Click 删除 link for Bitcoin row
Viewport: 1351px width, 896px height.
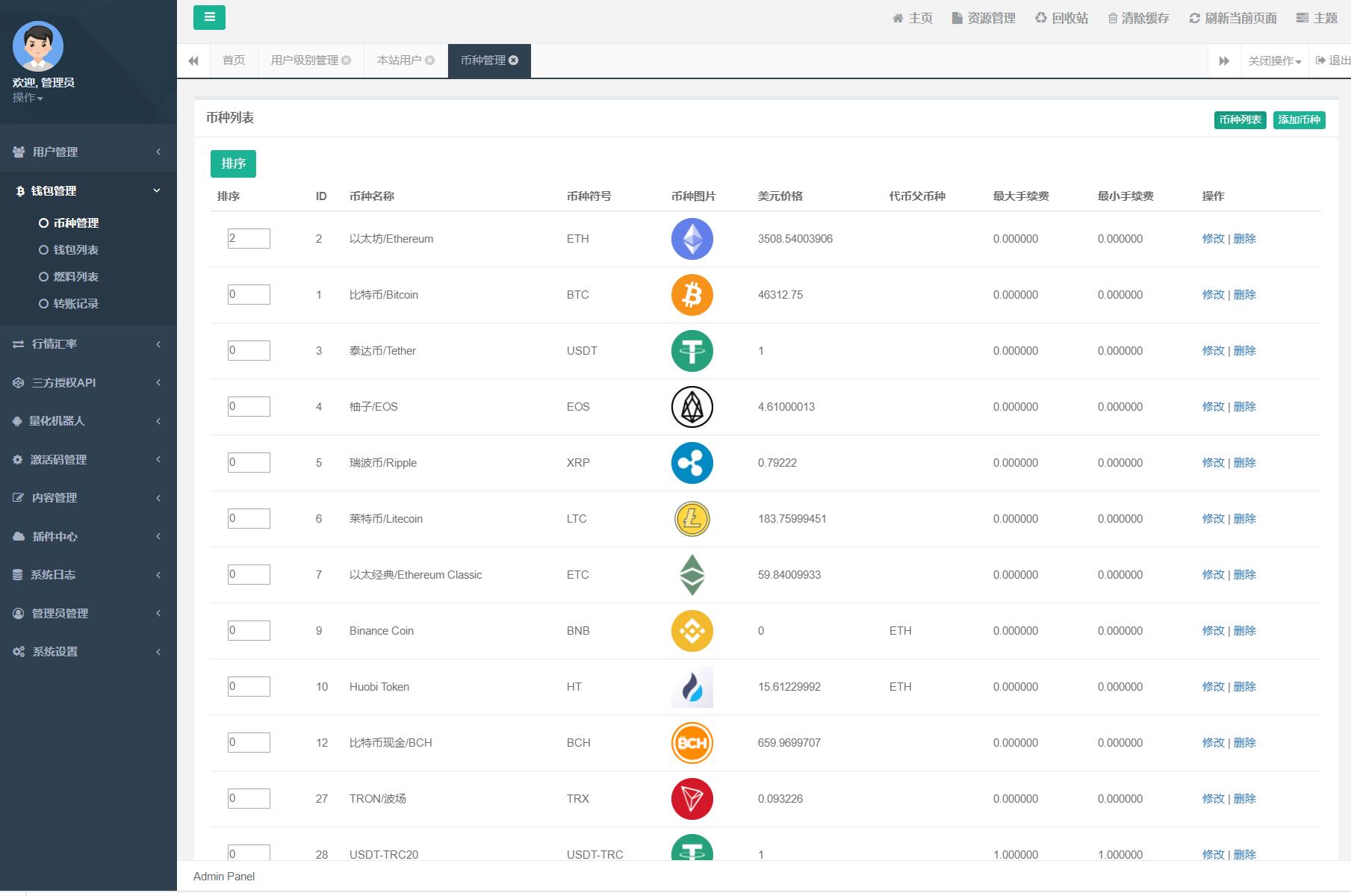tap(1244, 295)
